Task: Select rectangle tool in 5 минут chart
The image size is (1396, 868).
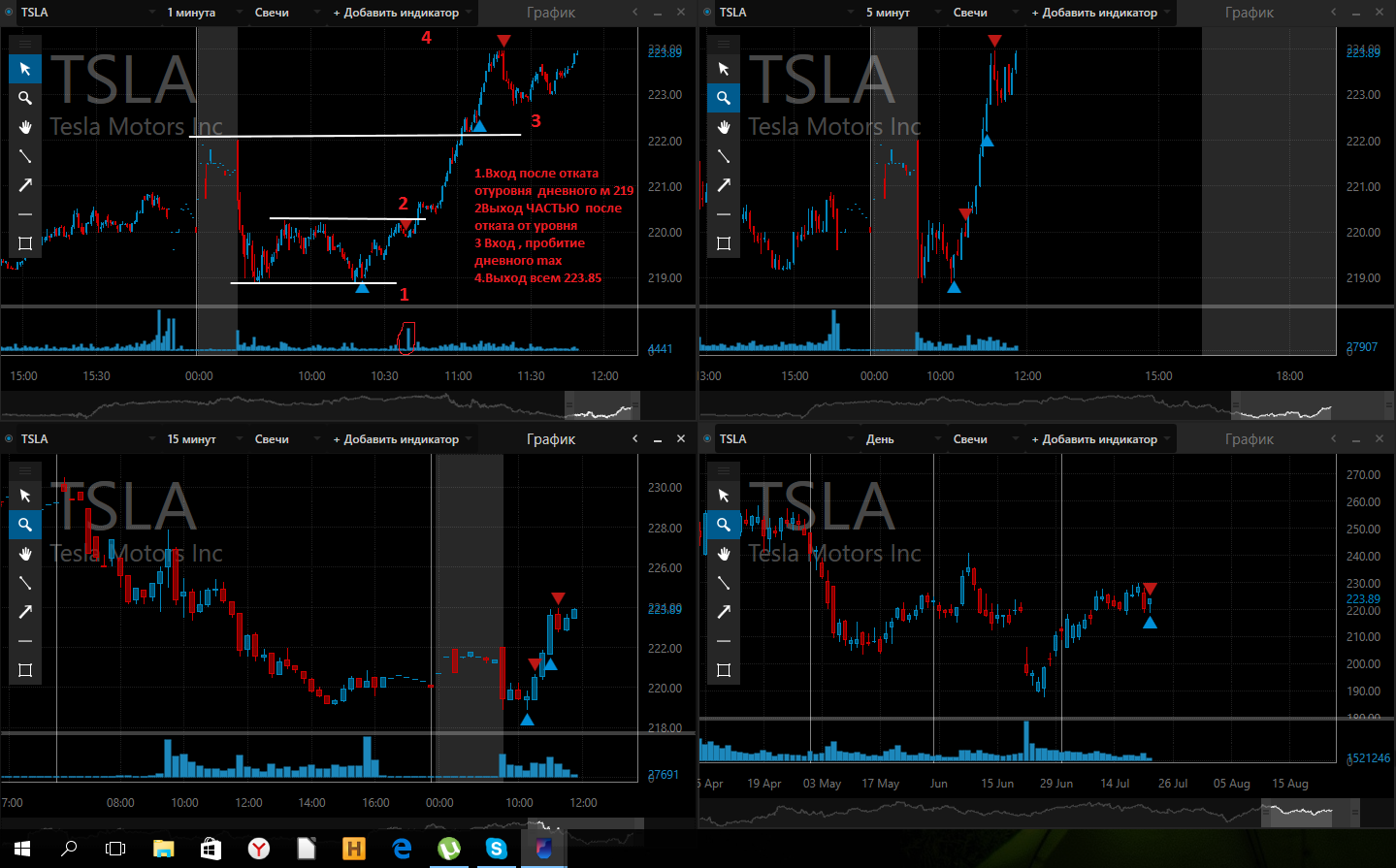Action: pos(724,243)
